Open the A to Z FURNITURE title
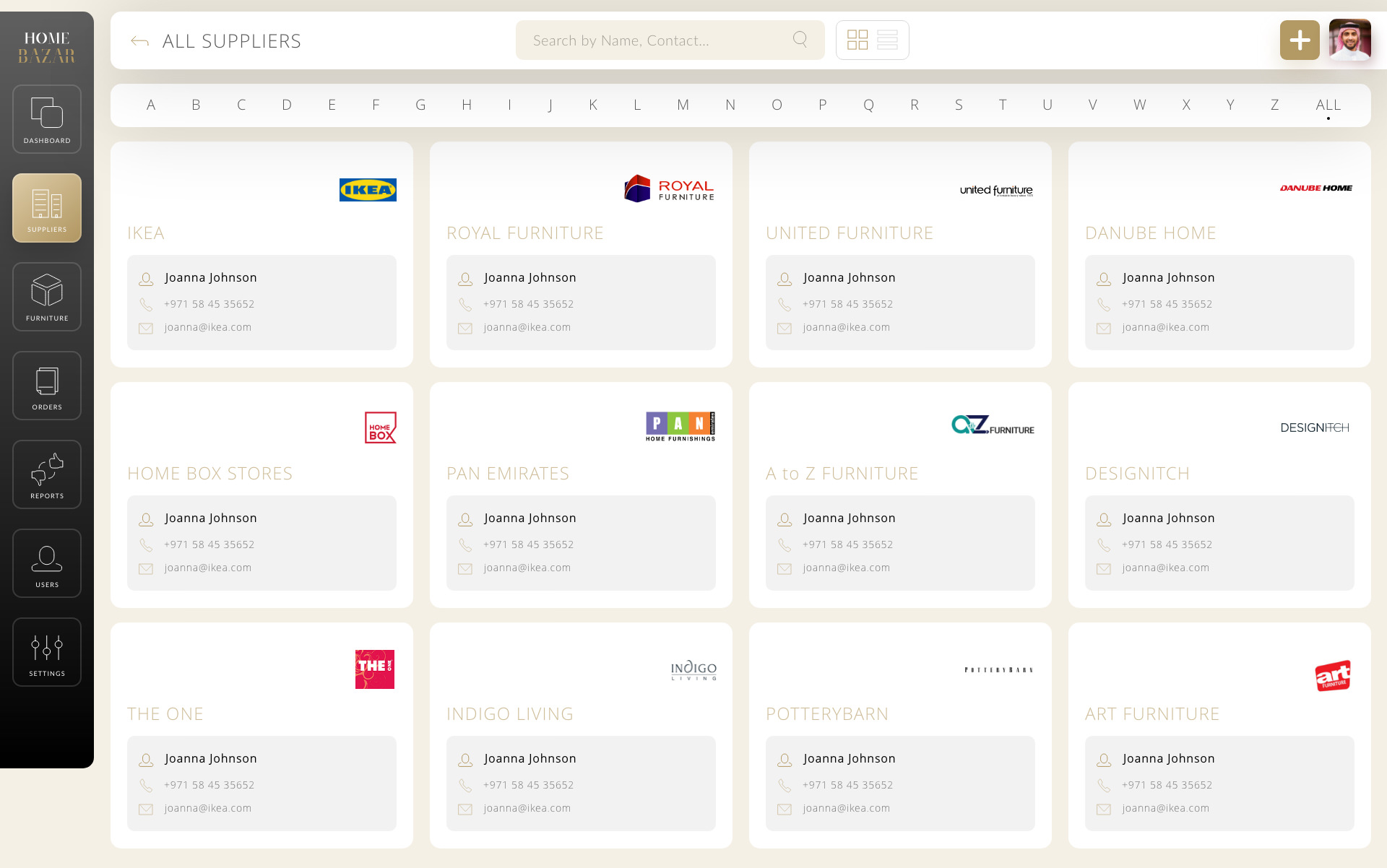1387x868 pixels. coord(842,474)
